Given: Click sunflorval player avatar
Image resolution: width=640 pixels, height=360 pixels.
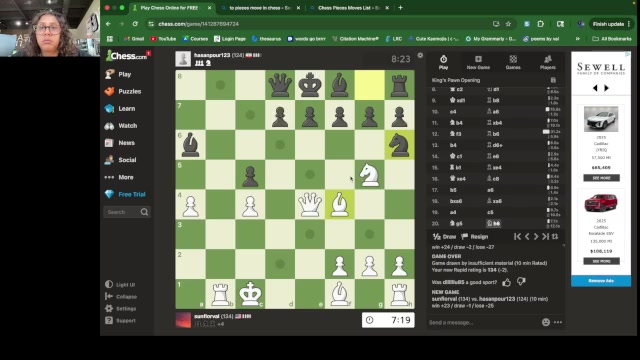Looking at the screenshot, I should (183, 320).
